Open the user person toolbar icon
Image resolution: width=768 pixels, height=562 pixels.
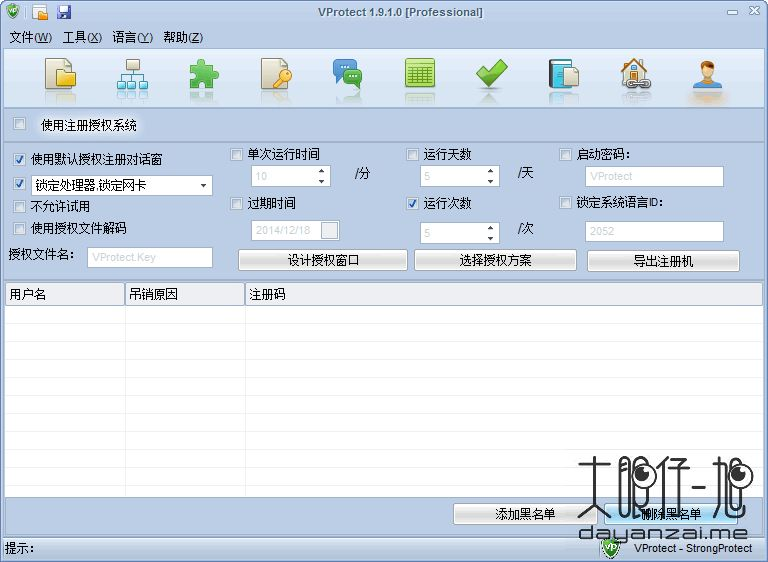click(707, 74)
